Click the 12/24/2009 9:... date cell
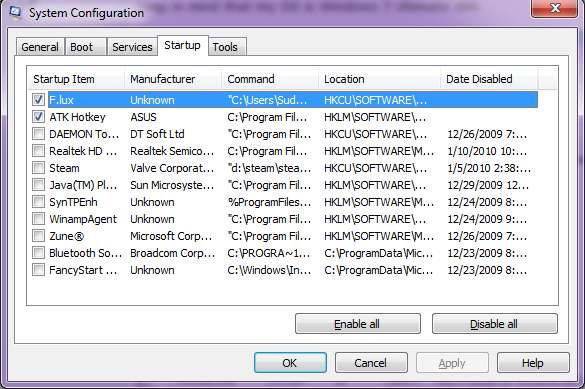This screenshot has width=585, height=389. point(487,219)
